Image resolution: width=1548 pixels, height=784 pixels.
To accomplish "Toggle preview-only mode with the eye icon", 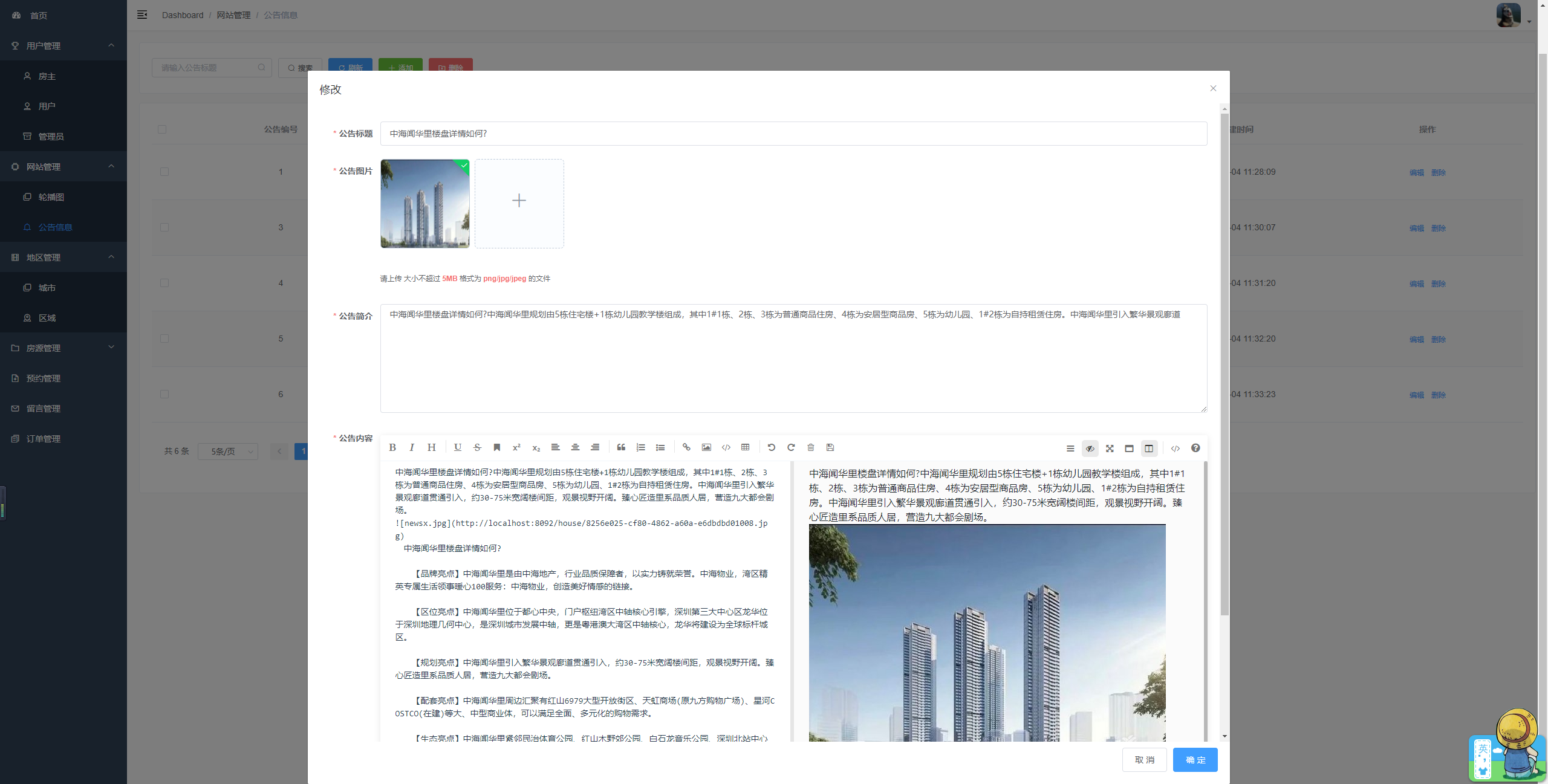I will click(1089, 449).
